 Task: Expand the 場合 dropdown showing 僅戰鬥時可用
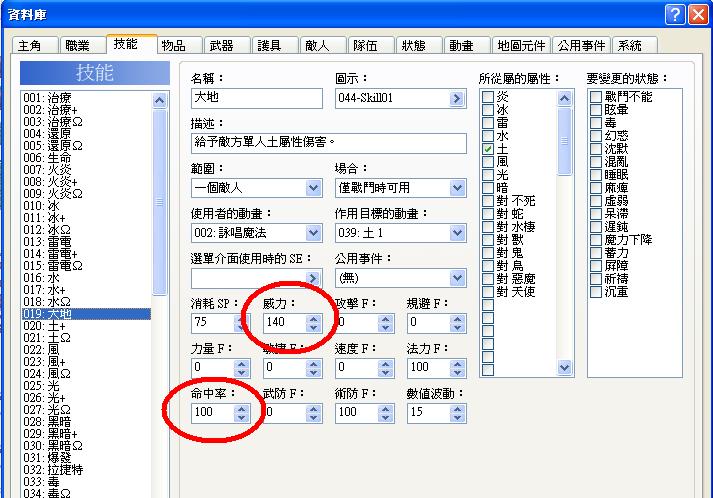[457, 188]
